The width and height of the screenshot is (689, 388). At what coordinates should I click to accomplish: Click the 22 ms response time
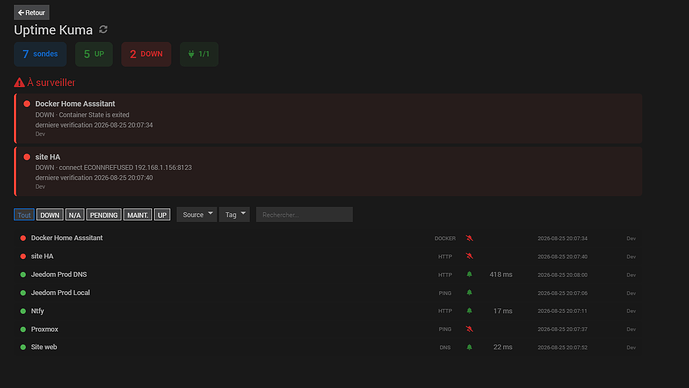[x=503, y=347]
